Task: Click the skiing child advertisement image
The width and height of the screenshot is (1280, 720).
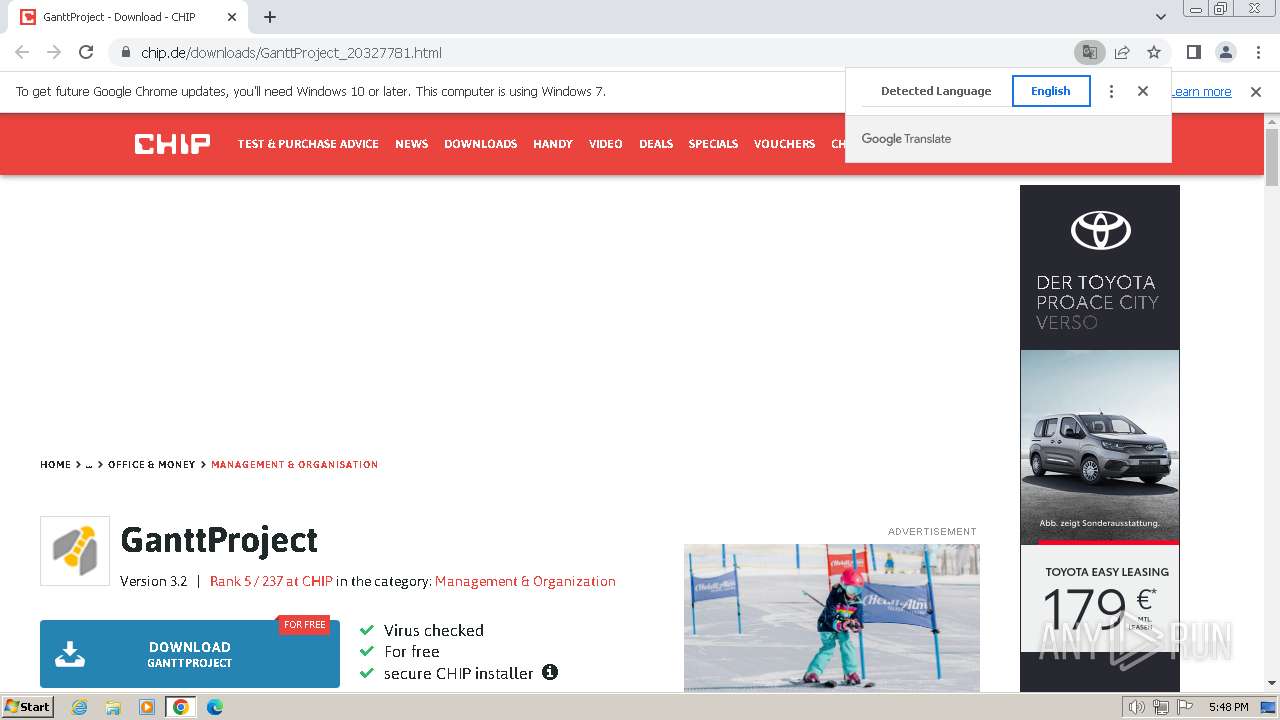Action: tap(832, 618)
